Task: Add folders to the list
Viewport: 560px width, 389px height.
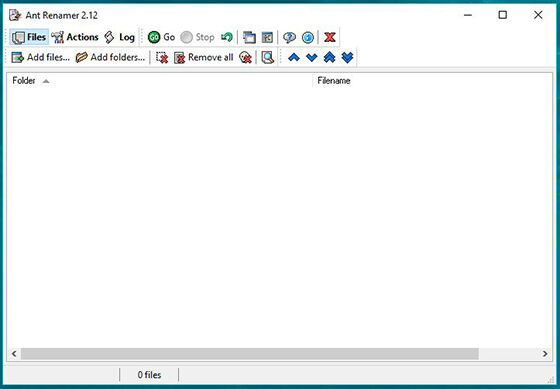Action: click(x=110, y=57)
